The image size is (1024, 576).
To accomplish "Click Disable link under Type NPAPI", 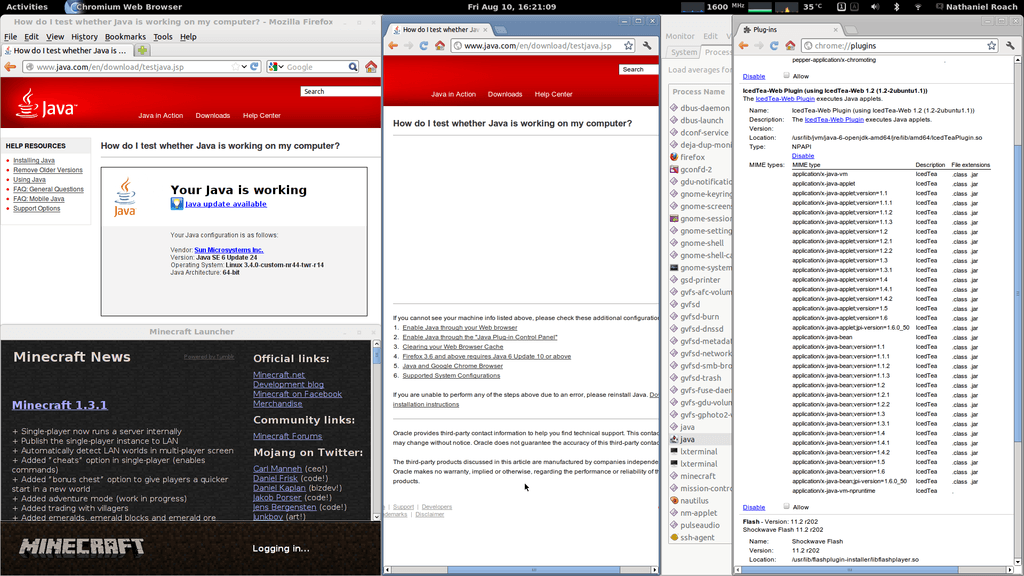I will [x=803, y=156].
